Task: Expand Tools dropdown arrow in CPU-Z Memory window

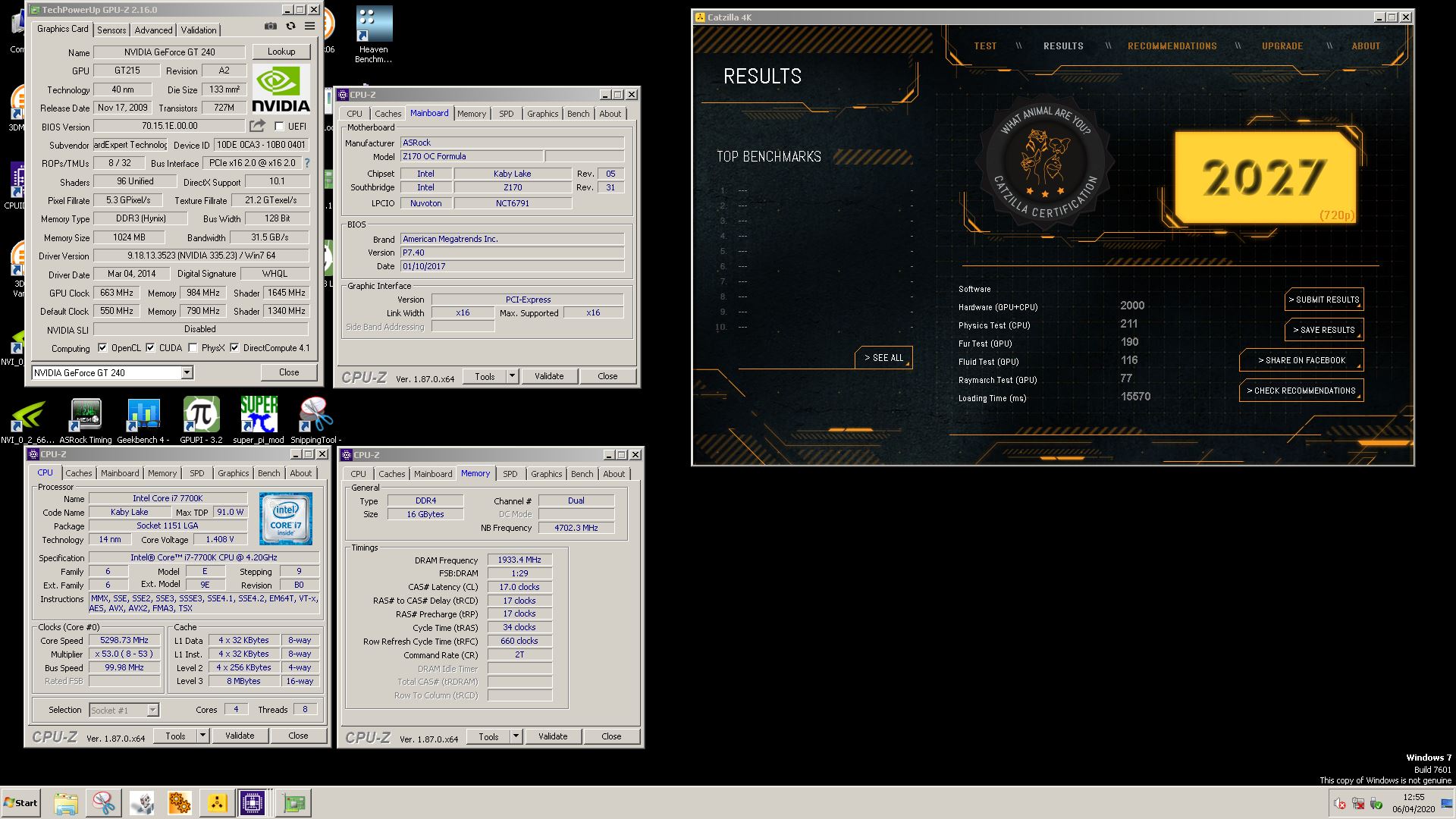Action: pos(516,736)
